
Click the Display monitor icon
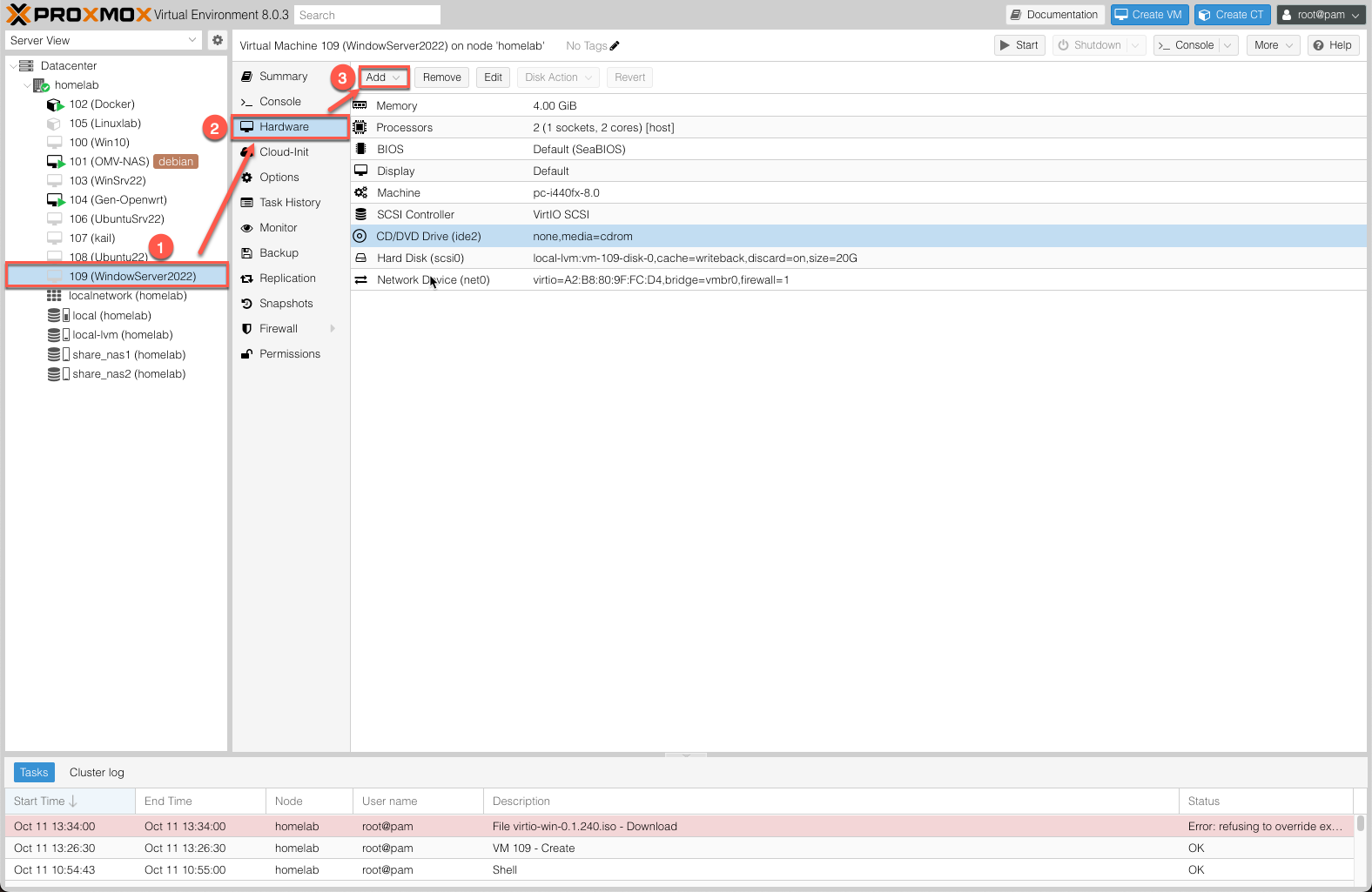point(360,171)
